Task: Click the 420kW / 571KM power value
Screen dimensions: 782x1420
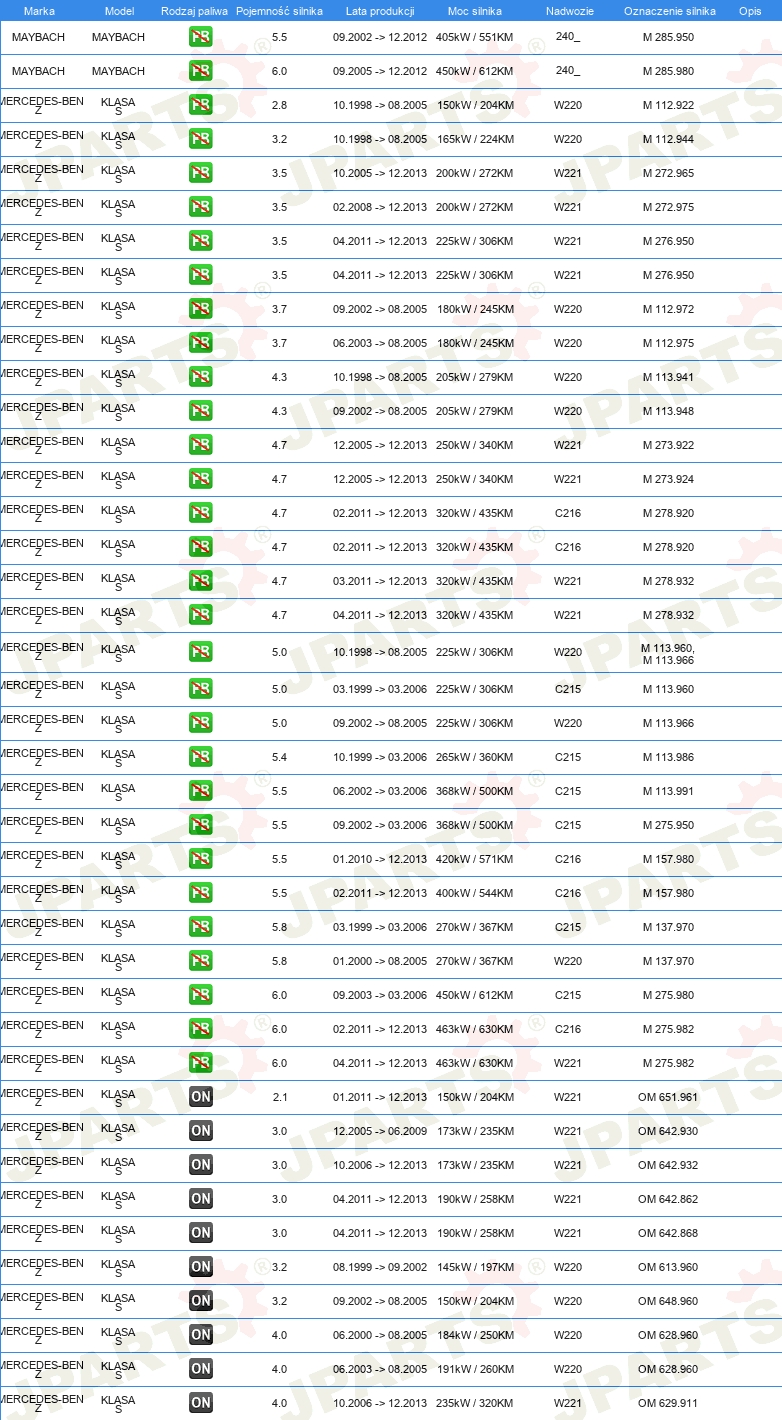Action: click(474, 859)
